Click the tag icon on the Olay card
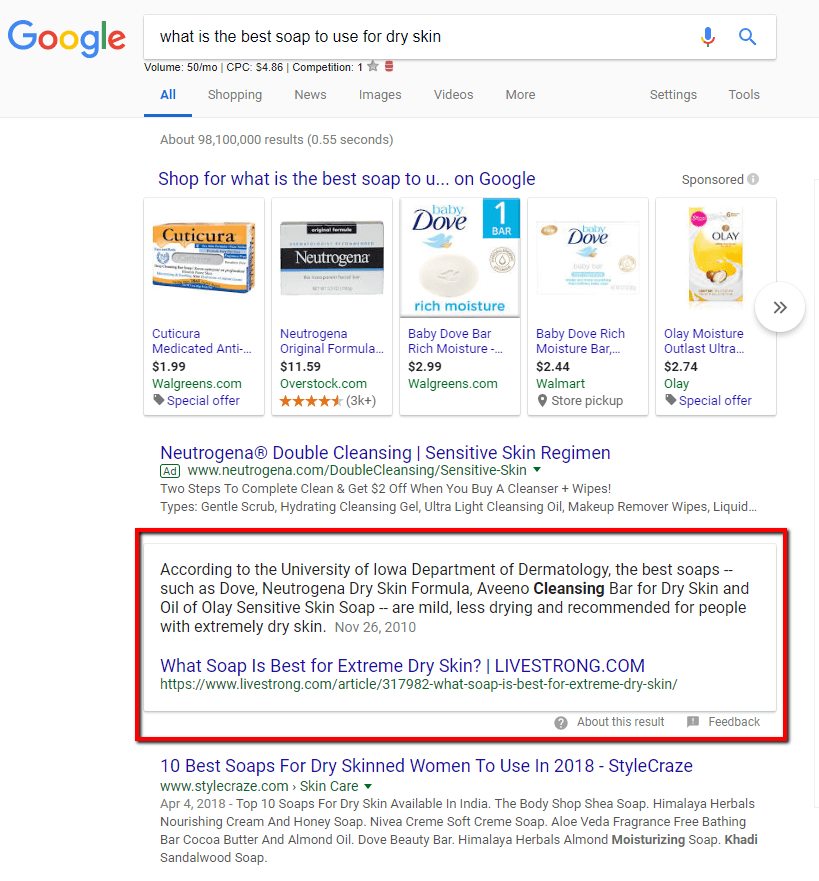 click(671, 399)
